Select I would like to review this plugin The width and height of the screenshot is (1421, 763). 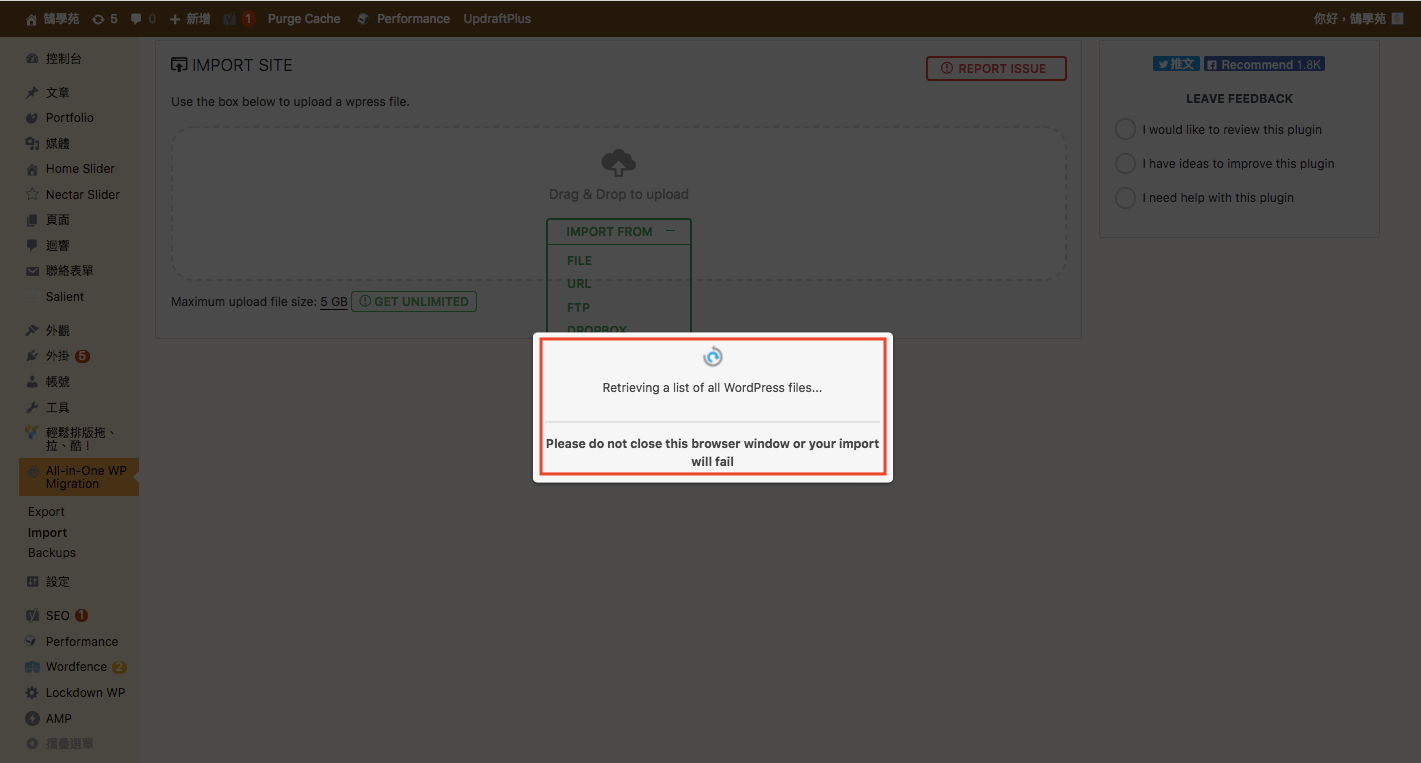point(1125,129)
